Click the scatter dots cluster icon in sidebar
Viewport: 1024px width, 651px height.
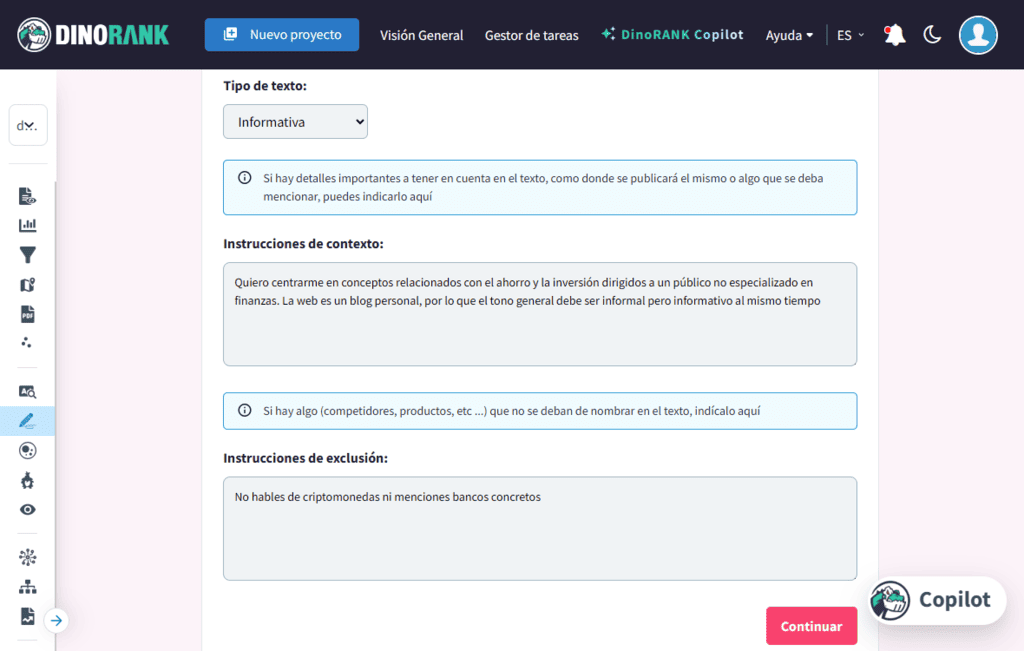[27, 343]
